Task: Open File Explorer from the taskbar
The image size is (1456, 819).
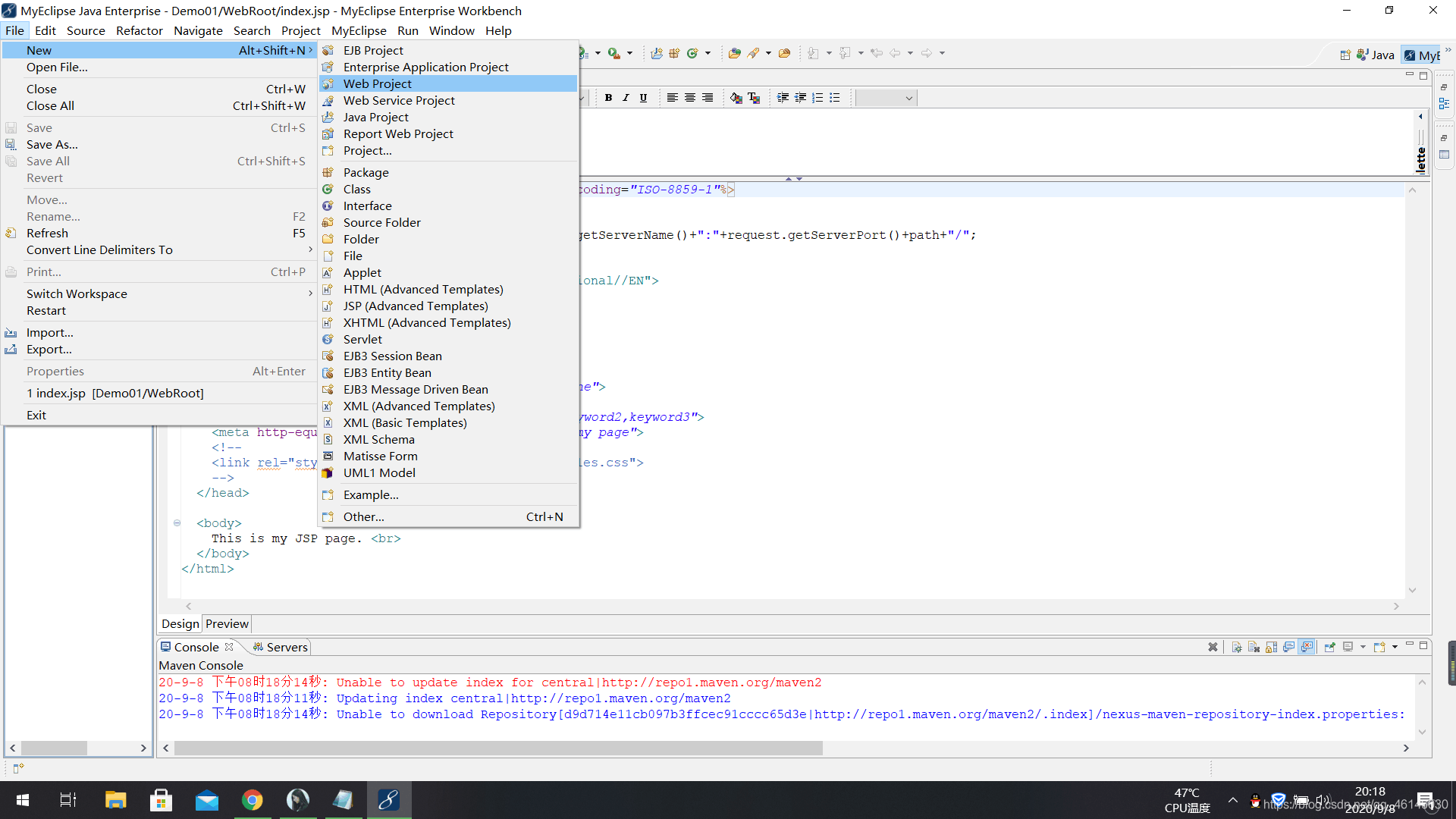Action: coord(115,800)
